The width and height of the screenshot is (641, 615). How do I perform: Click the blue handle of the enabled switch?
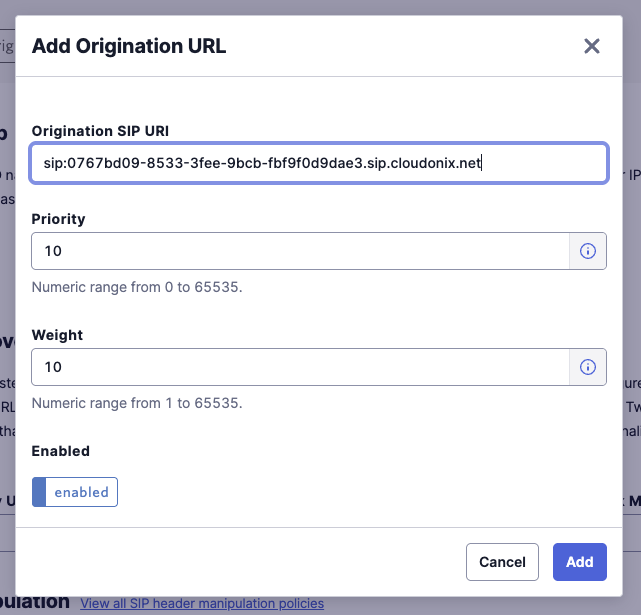click(x=39, y=492)
